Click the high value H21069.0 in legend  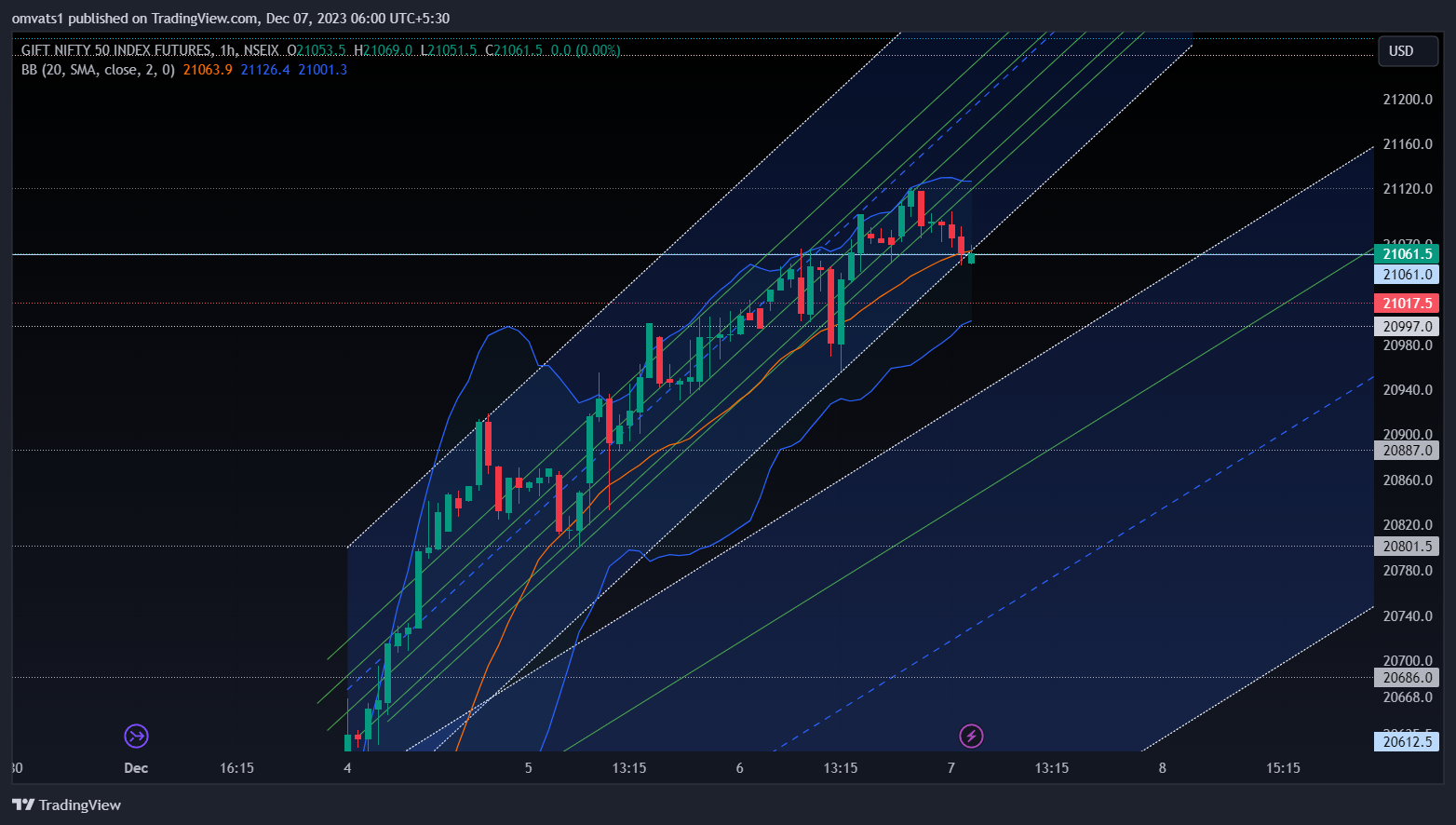point(384,50)
